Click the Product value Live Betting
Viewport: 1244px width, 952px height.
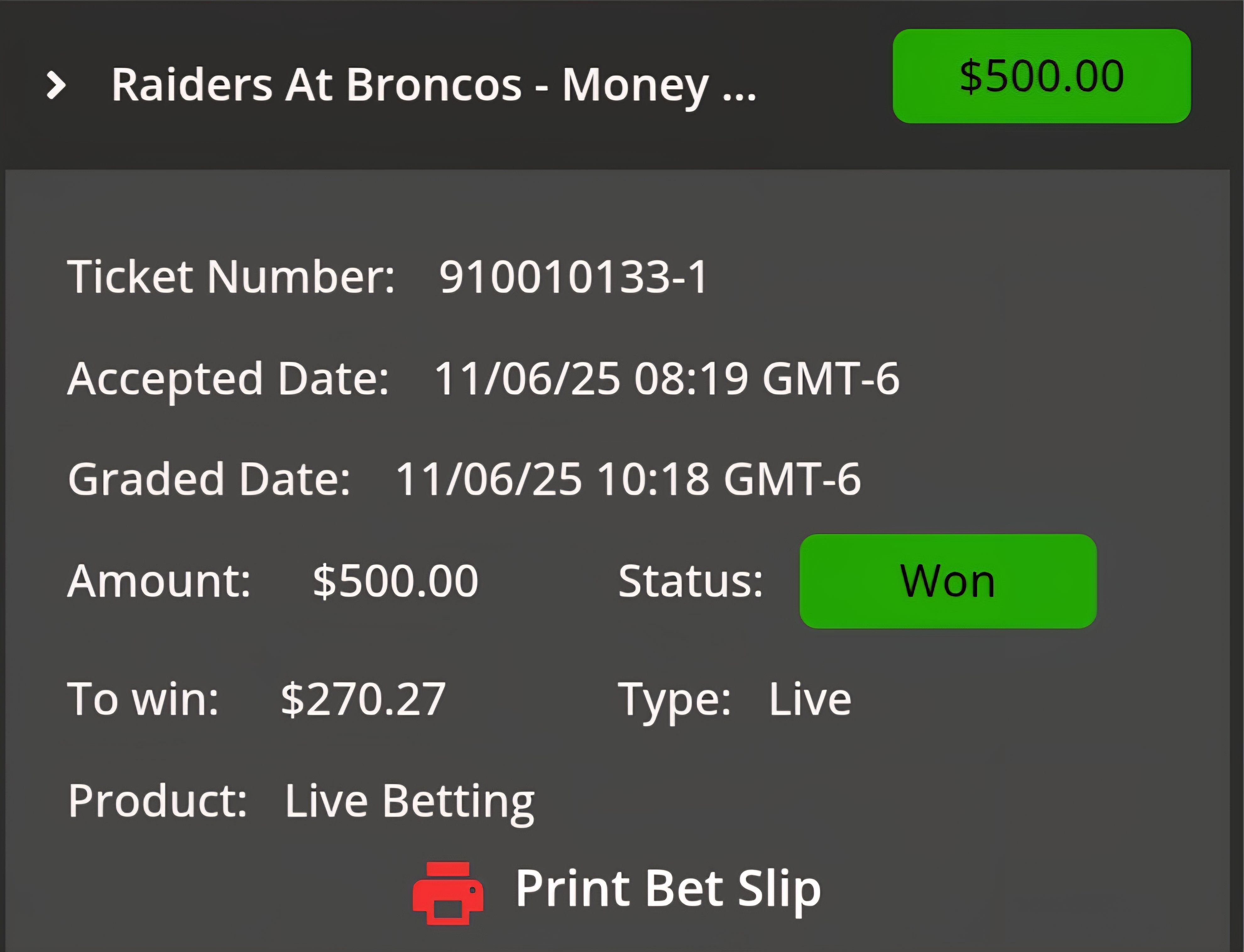click(409, 801)
